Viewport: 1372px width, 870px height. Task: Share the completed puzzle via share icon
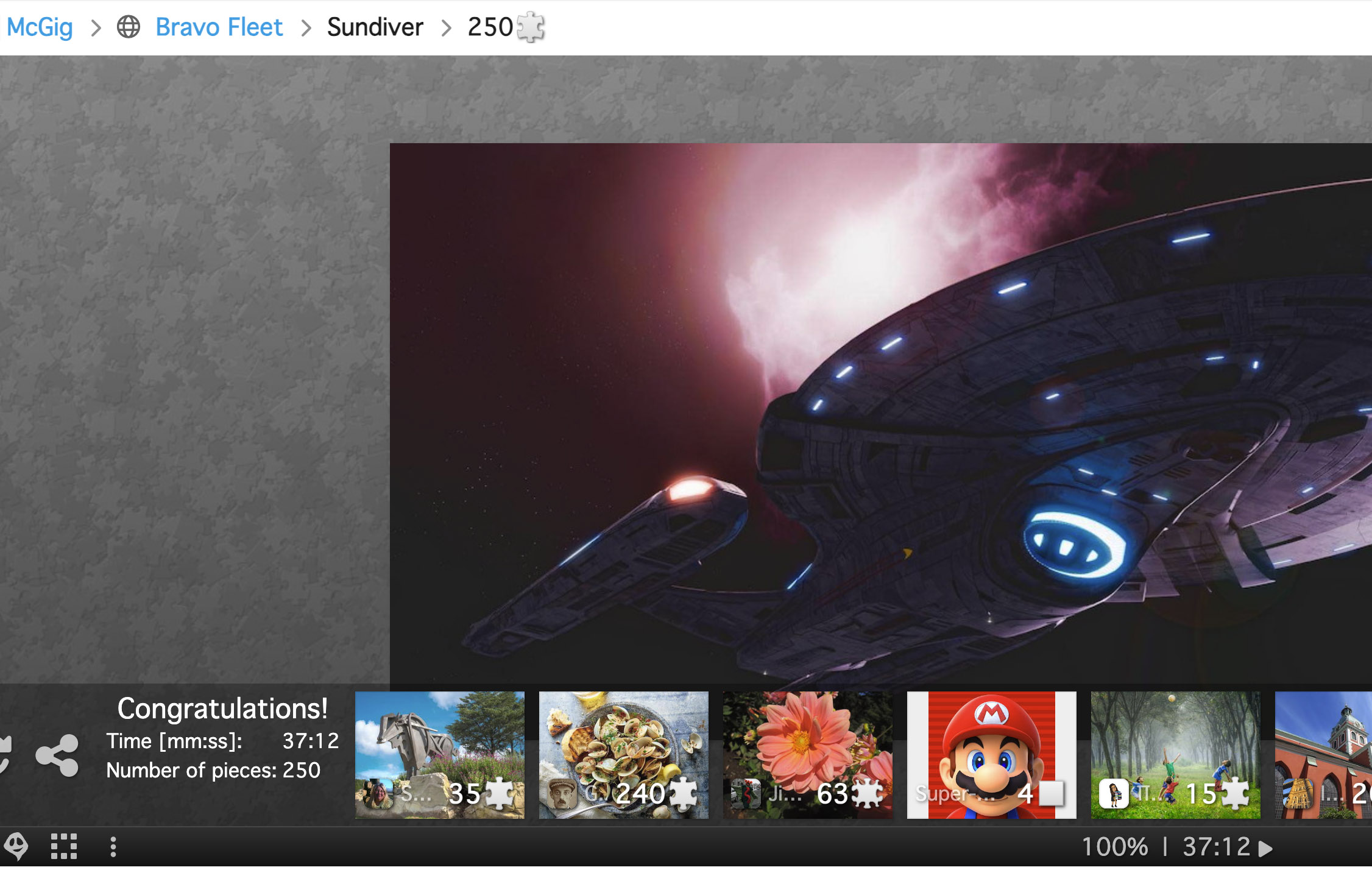[x=57, y=755]
